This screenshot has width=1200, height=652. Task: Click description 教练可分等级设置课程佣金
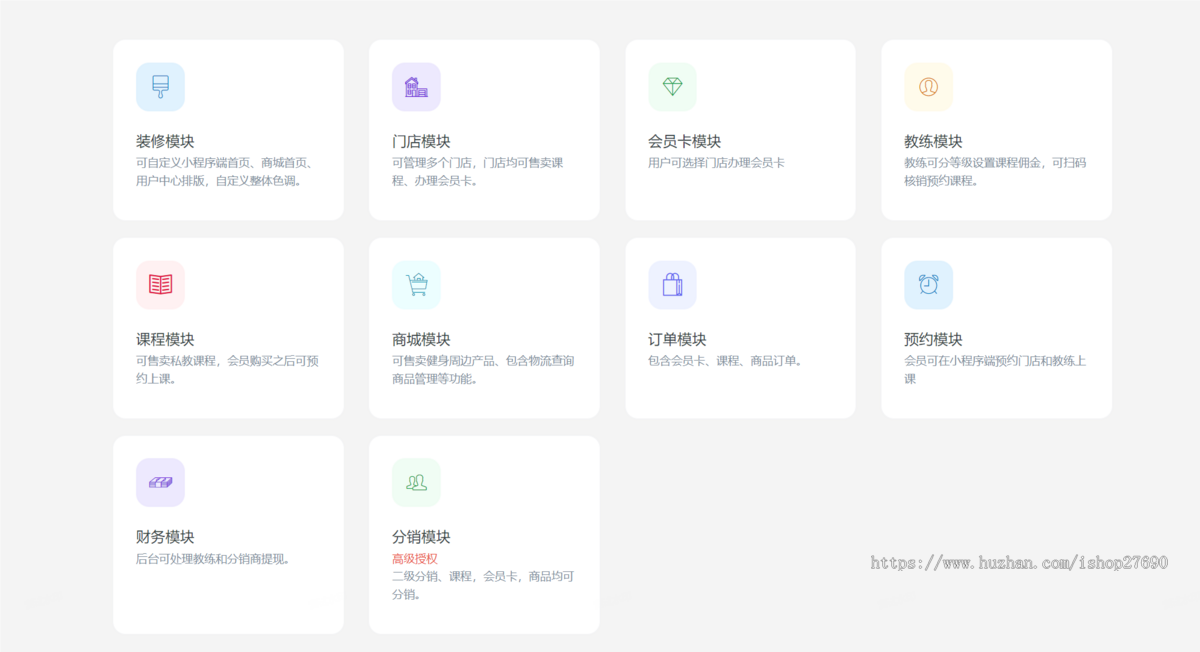[995, 172]
